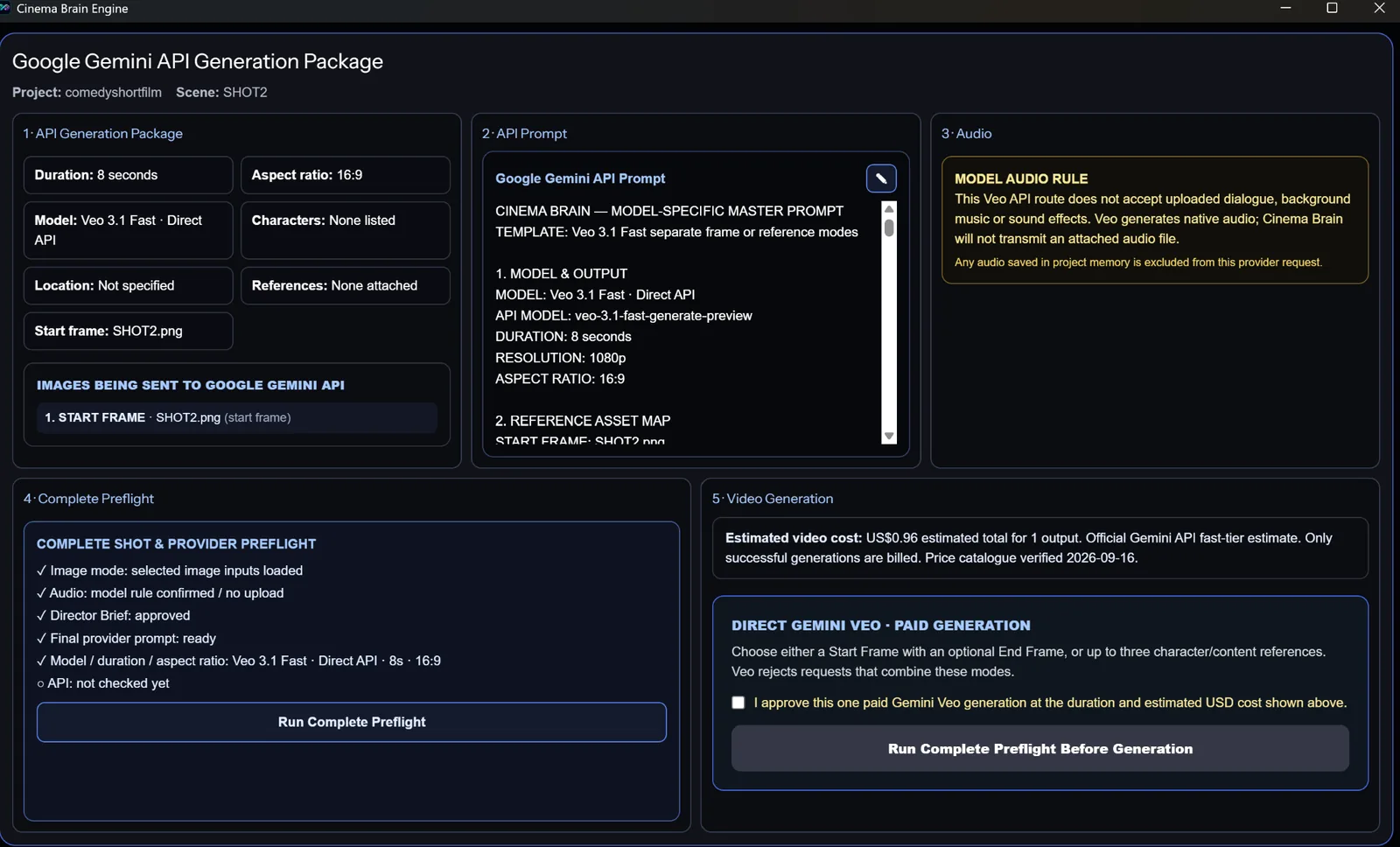The image size is (1400, 847).
Task: Click the prompt scrollbar up arrow
Action: coord(889,208)
